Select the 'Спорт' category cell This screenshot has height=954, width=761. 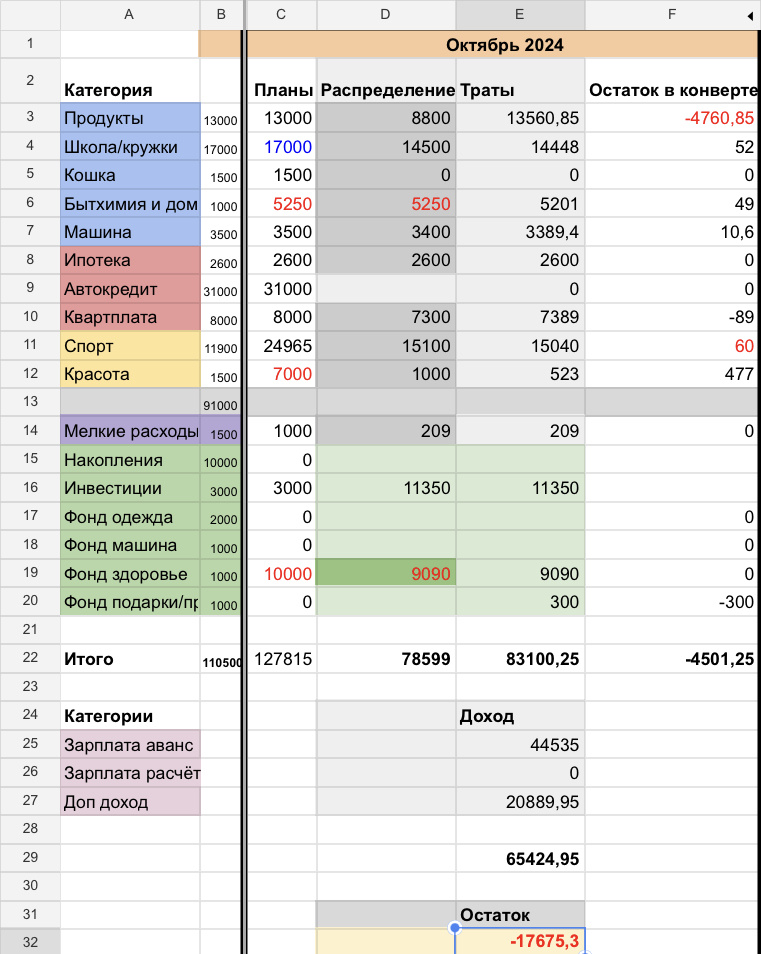click(x=130, y=346)
